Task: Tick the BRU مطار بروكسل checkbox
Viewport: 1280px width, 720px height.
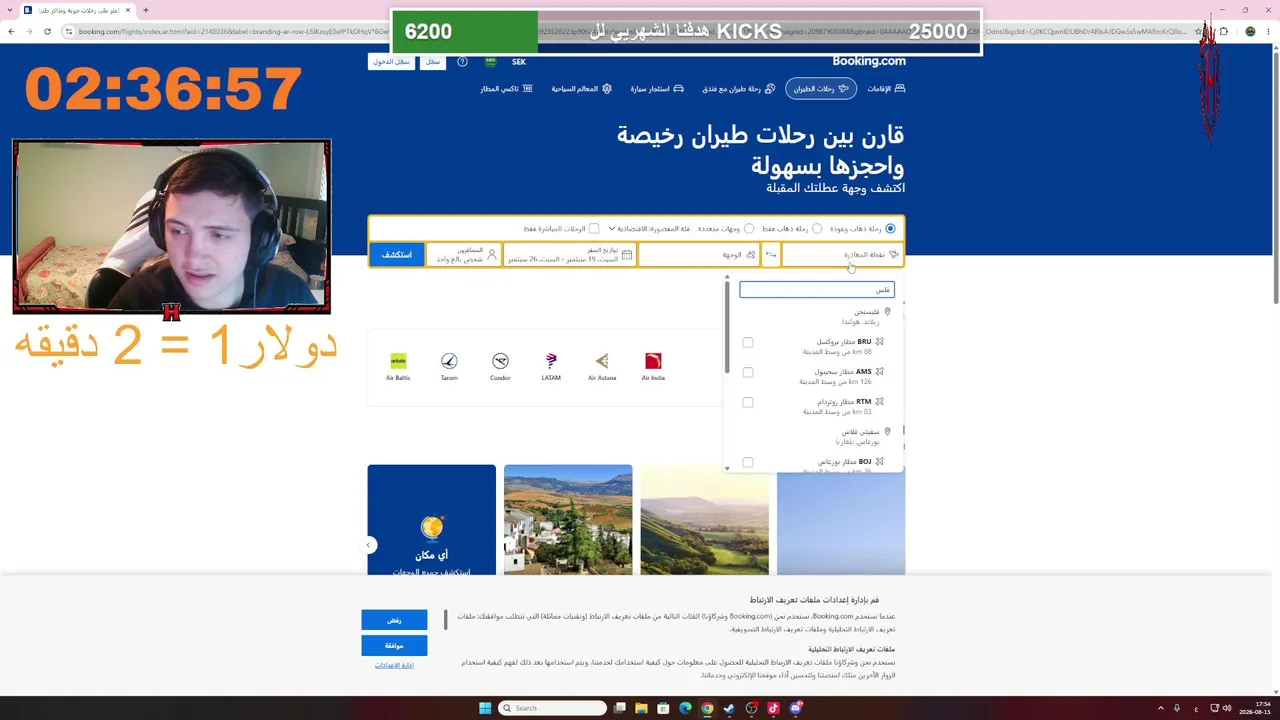Action: [x=748, y=342]
